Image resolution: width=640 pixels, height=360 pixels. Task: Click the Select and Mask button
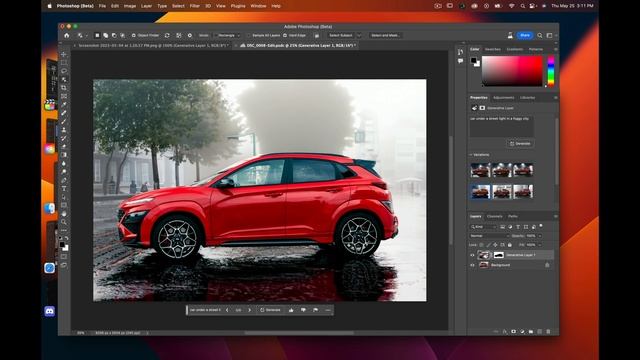[385, 36]
